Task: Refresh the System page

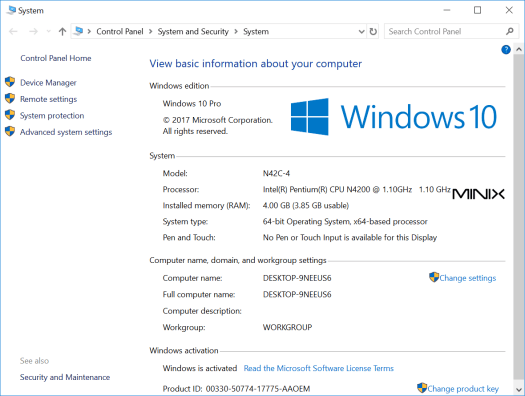Action: [373, 31]
